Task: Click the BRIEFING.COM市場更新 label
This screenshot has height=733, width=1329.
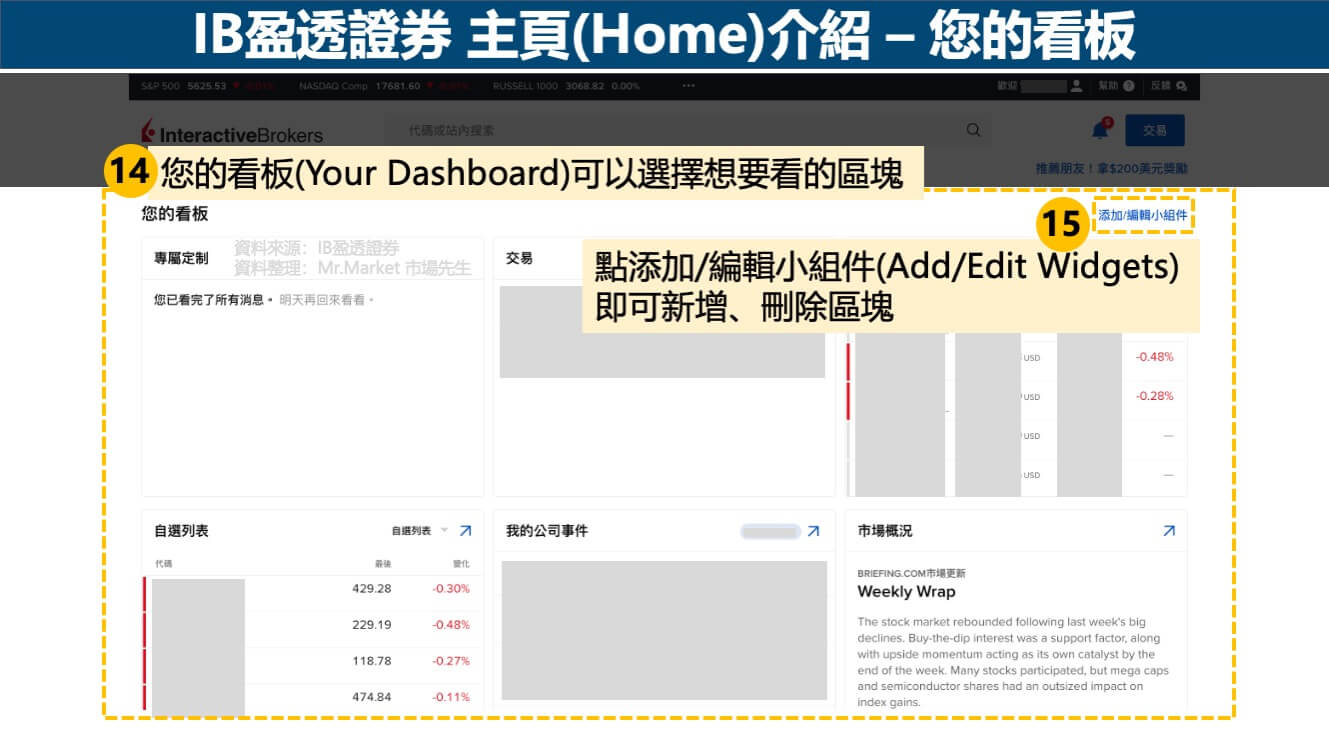Action: 911,573
